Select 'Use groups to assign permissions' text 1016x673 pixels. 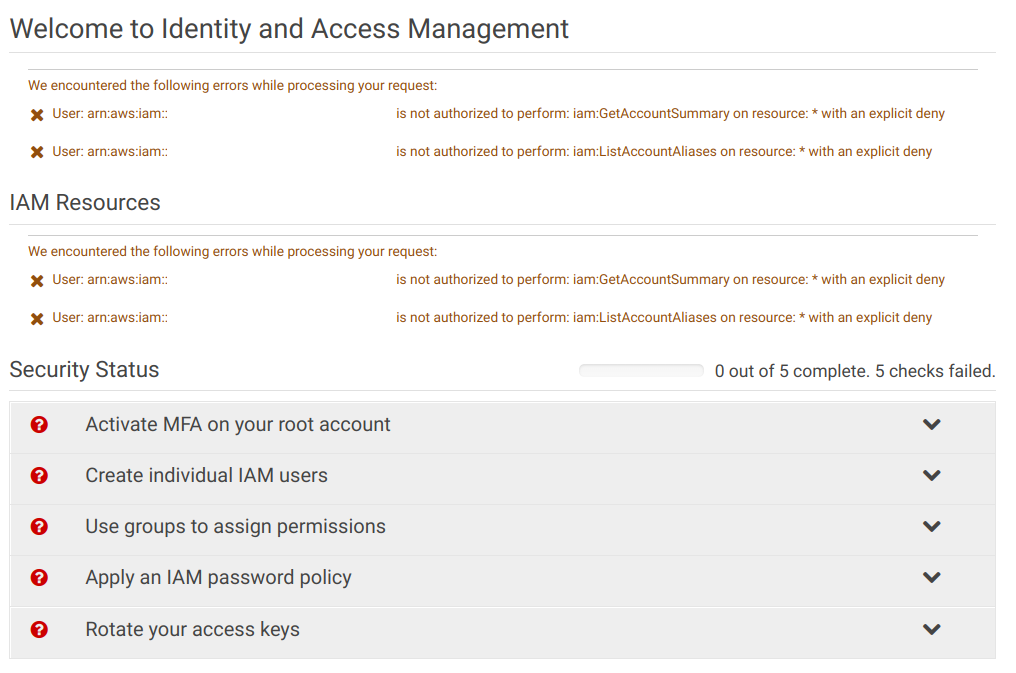click(235, 527)
